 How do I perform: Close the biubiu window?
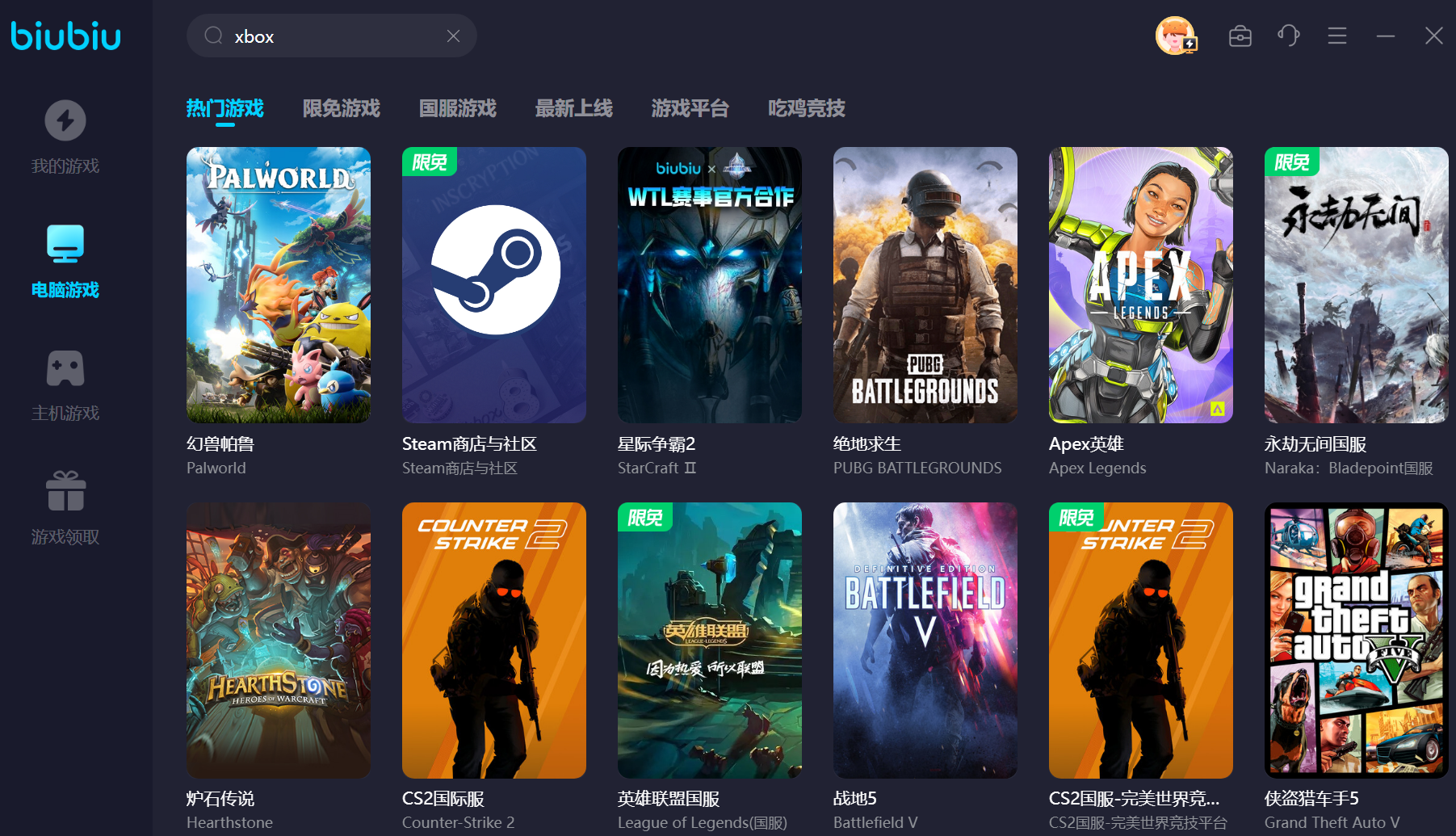tap(1434, 36)
